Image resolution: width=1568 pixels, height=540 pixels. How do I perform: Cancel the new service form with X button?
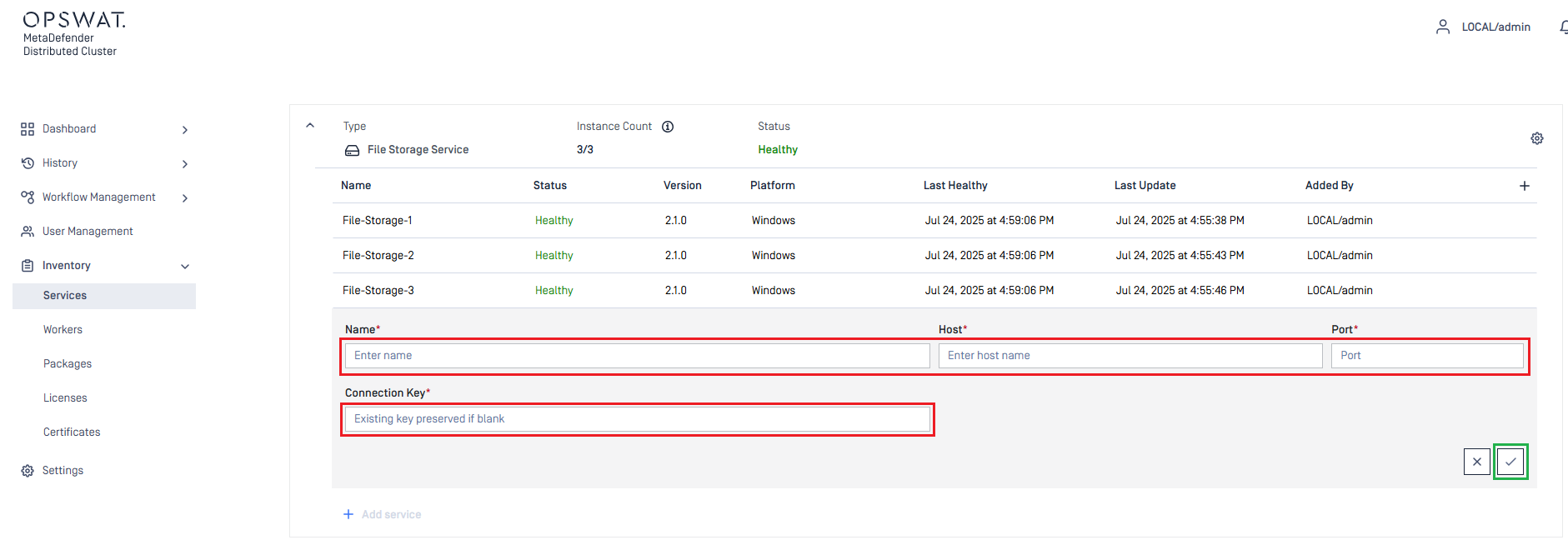point(1476,462)
